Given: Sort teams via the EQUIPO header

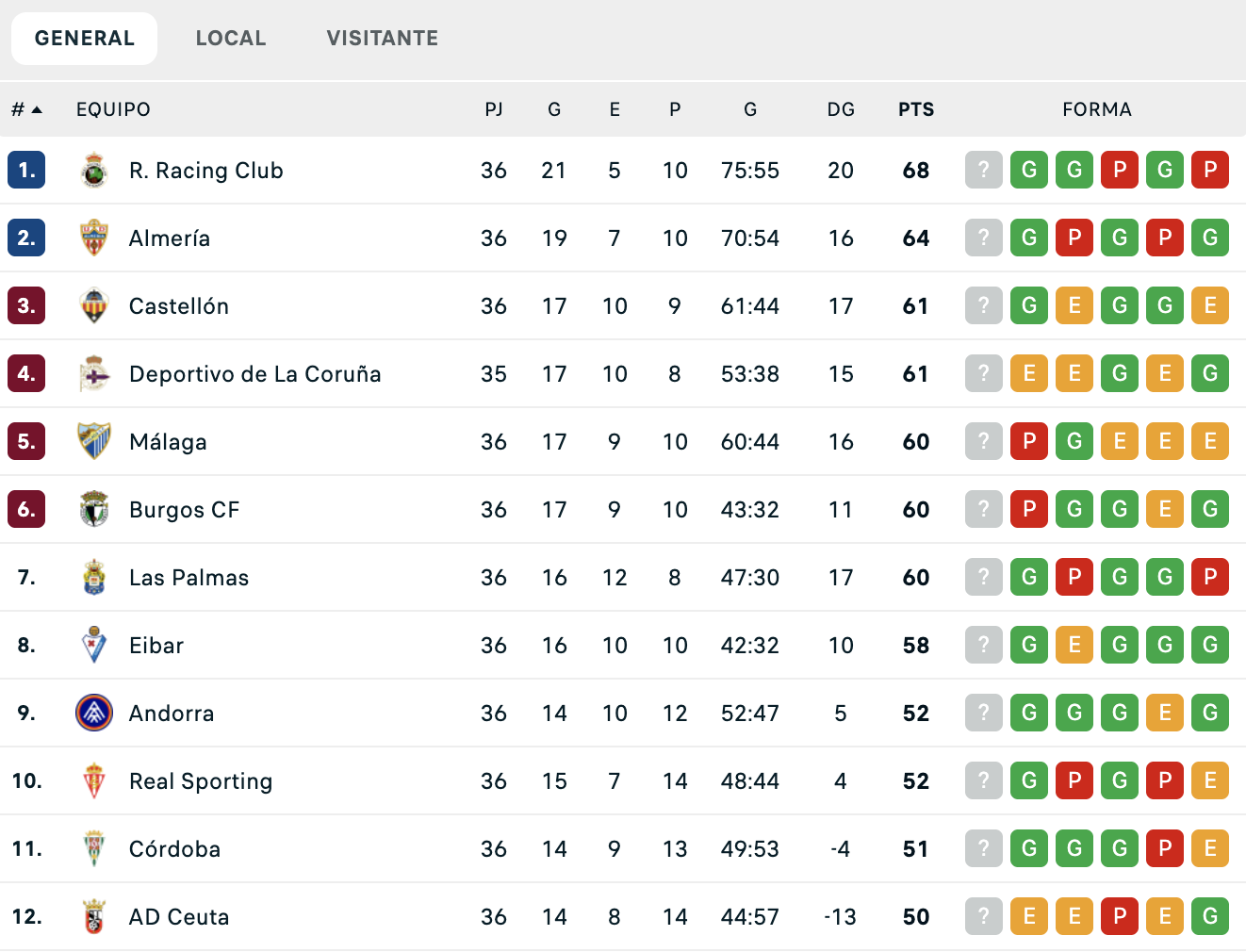Looking at the screenshot, I should (113, 109).
